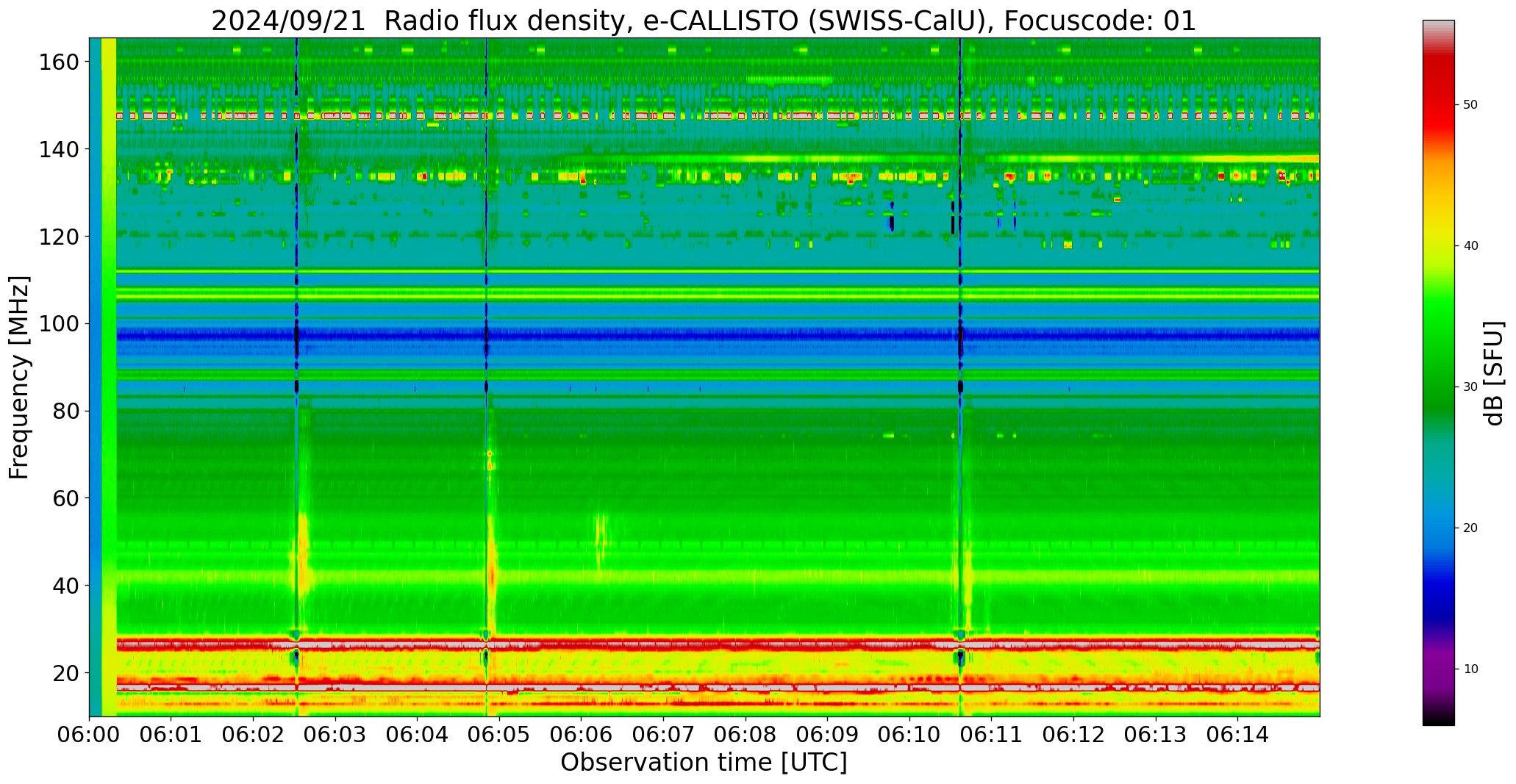Click the vertical burst just before 06:05 near 45 MHz
1516x784 pixels.
[x=491, y=566]
